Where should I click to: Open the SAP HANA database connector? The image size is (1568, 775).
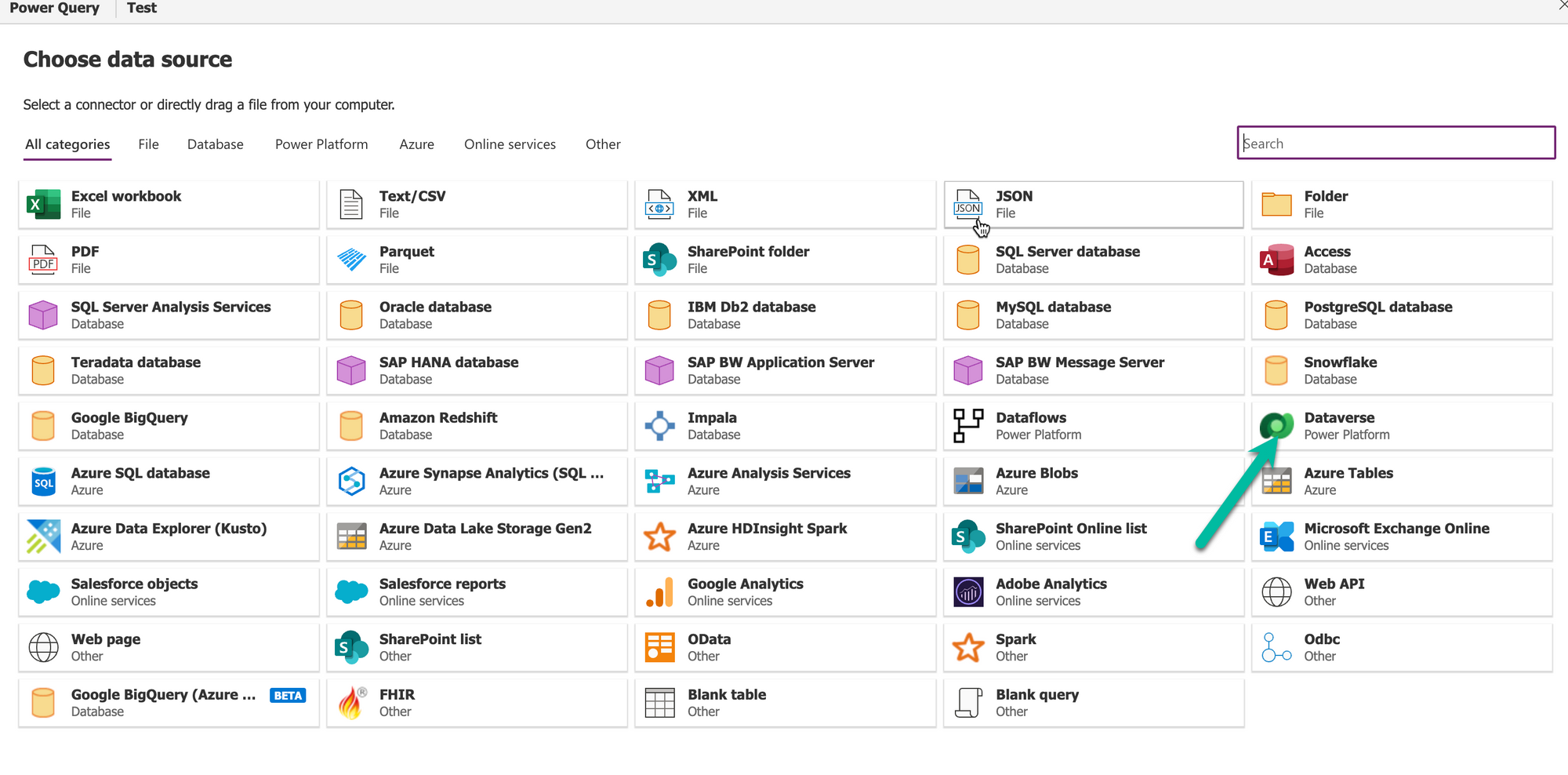(x=477, y=370)
